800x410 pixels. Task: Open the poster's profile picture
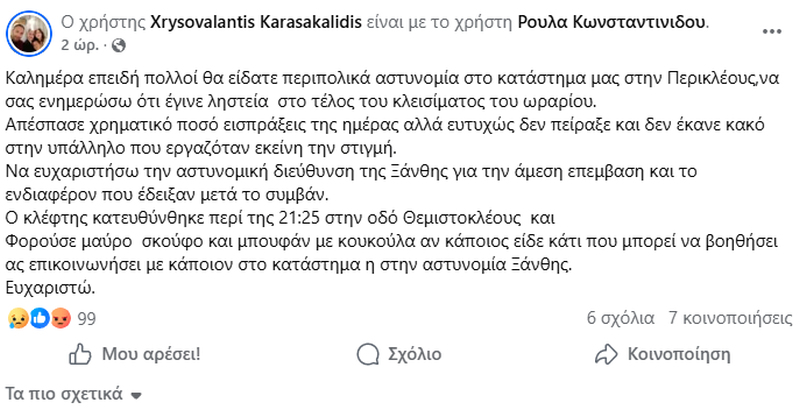point(28,33)
